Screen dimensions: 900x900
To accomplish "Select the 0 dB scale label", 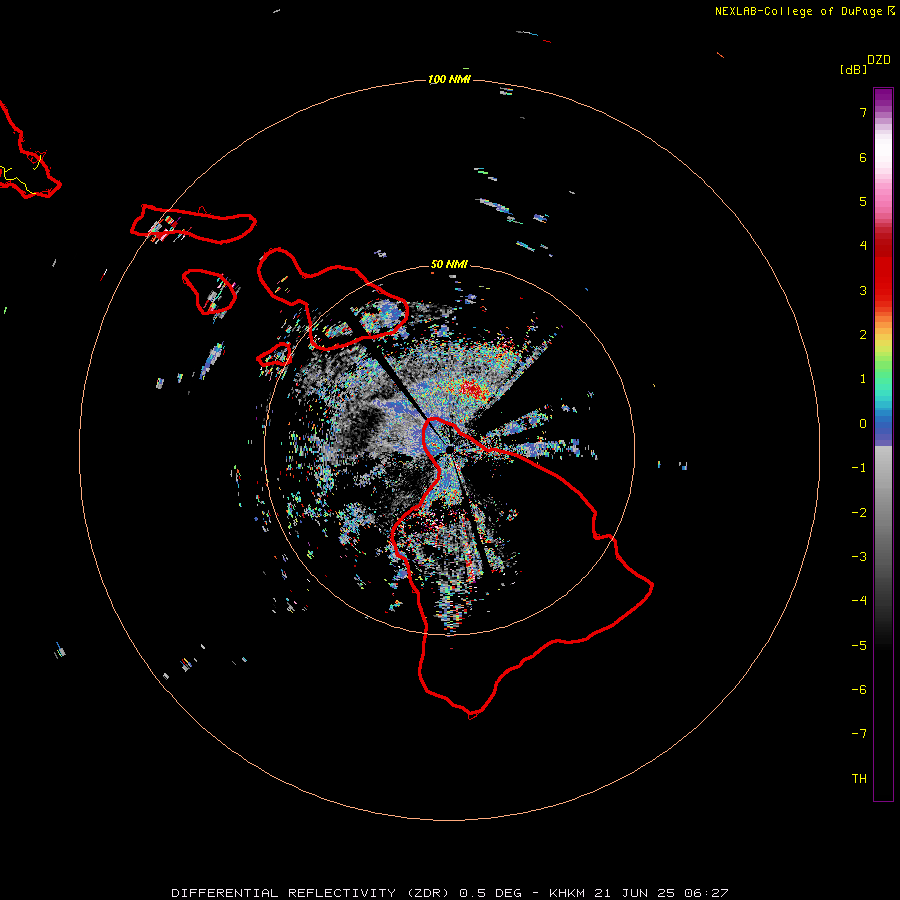I will click(863, 424).
